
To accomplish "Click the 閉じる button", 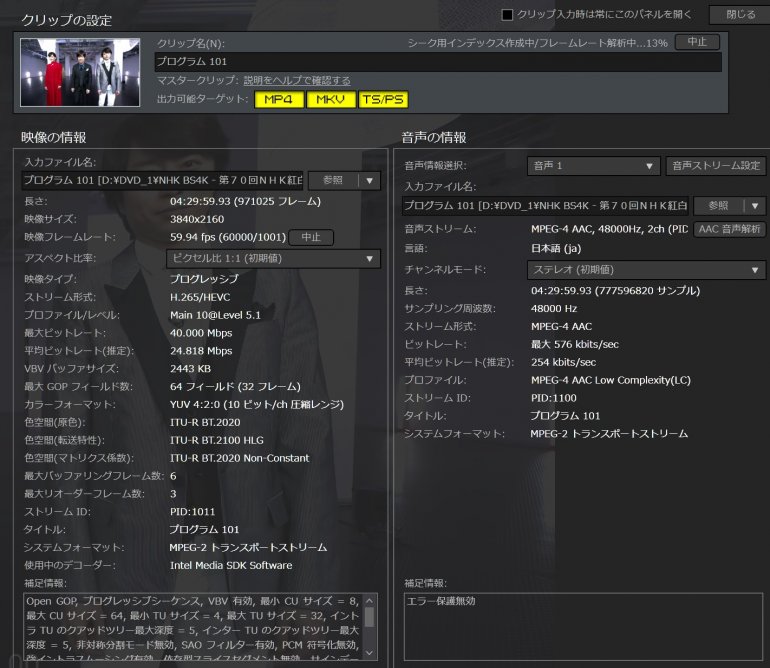I will [x=741, y=15].
